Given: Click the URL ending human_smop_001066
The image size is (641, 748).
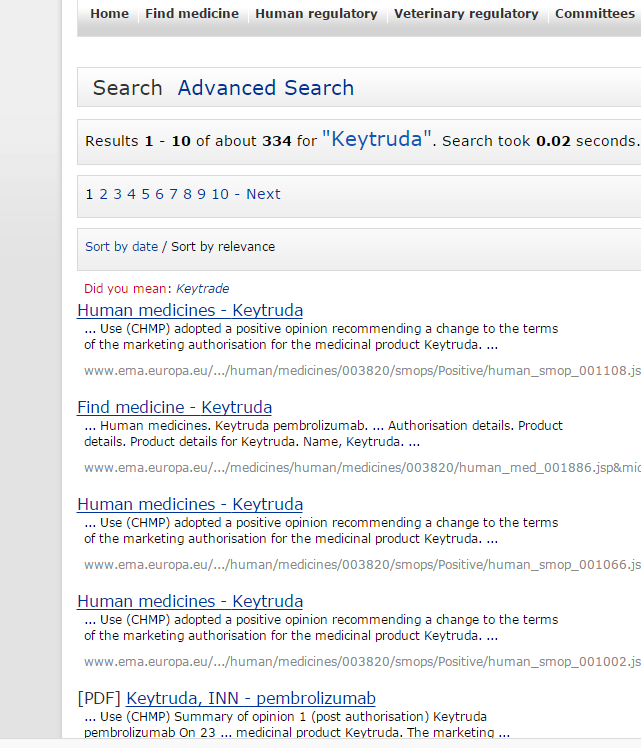Looking at the screenshot, I should 362,565.
